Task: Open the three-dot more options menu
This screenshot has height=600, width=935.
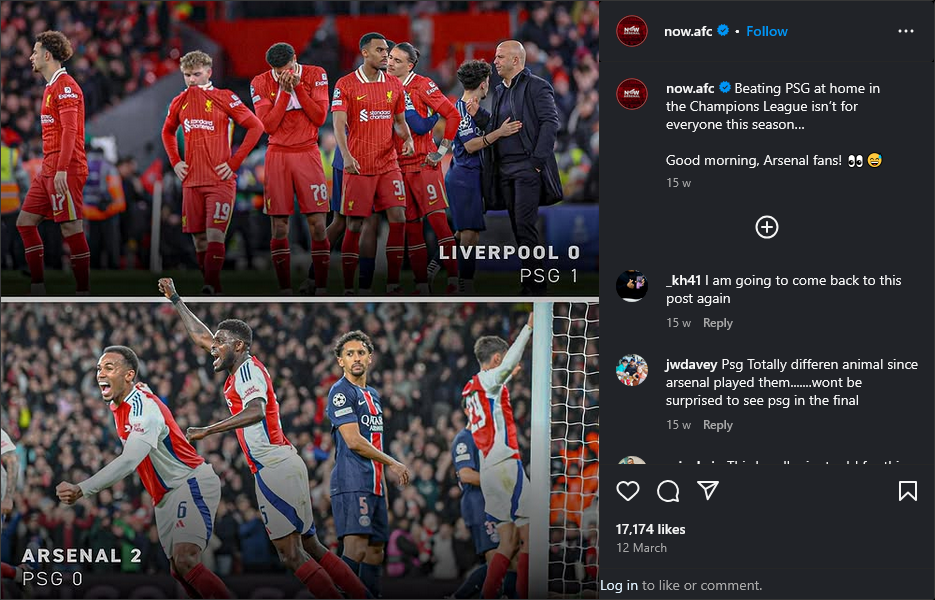Action: [x=905, y=31]
